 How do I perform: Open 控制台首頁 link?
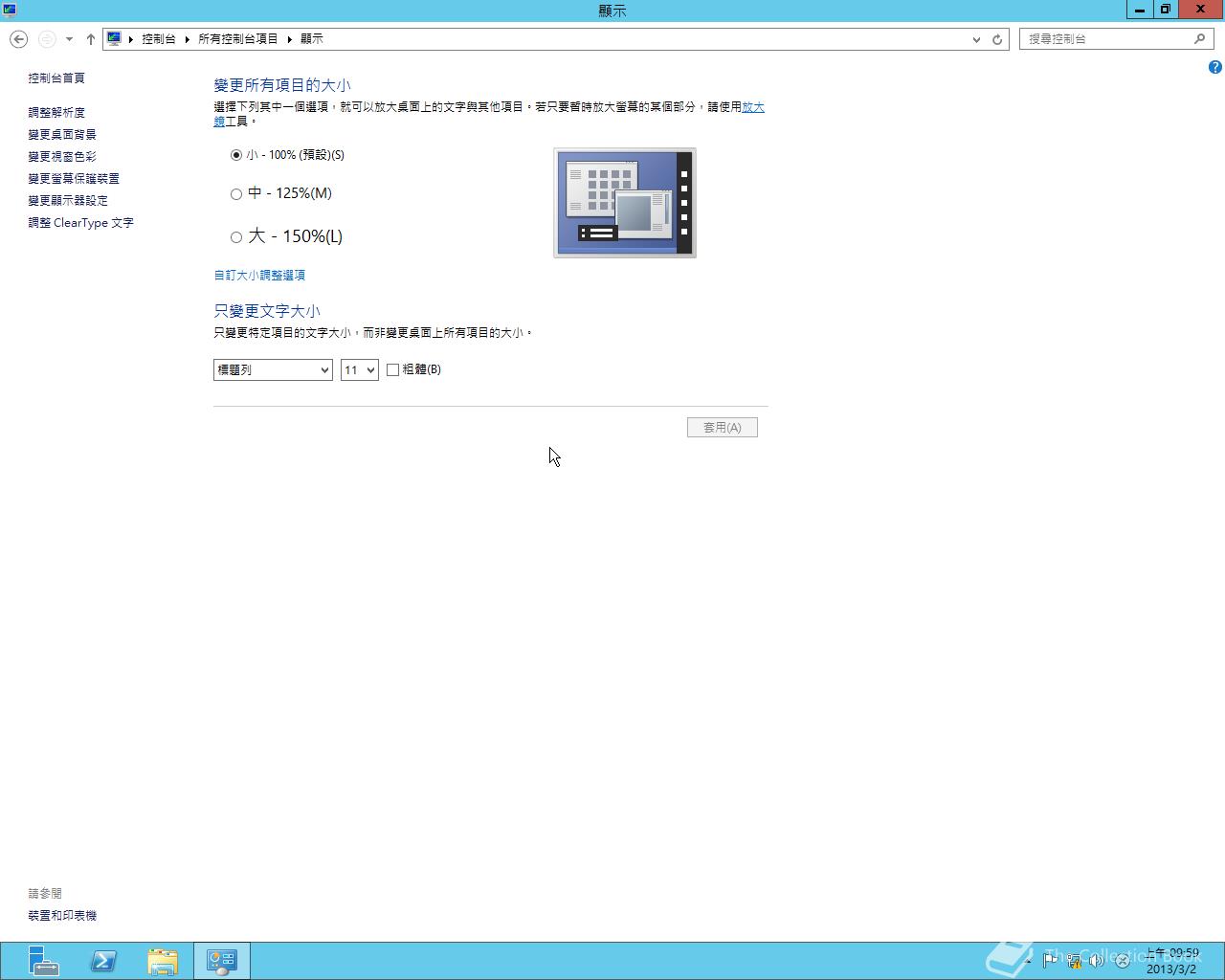[56, 78]
